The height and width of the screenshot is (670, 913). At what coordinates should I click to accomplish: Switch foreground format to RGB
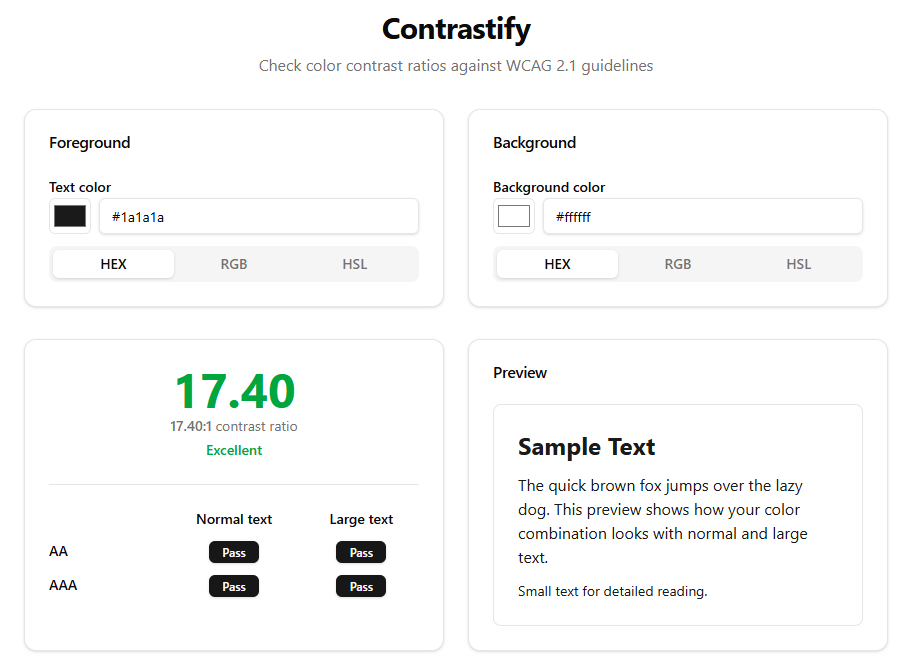point(234,264)
